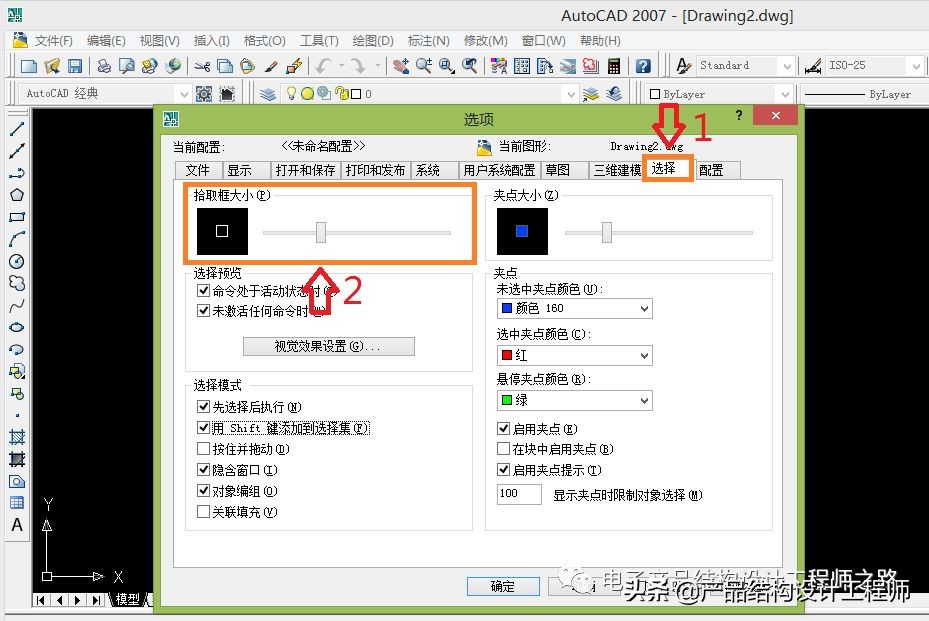The width and height of the screenshot is (929, 621).
Task: Click the 视觉效果设置(G)... button
Action: 329,346
